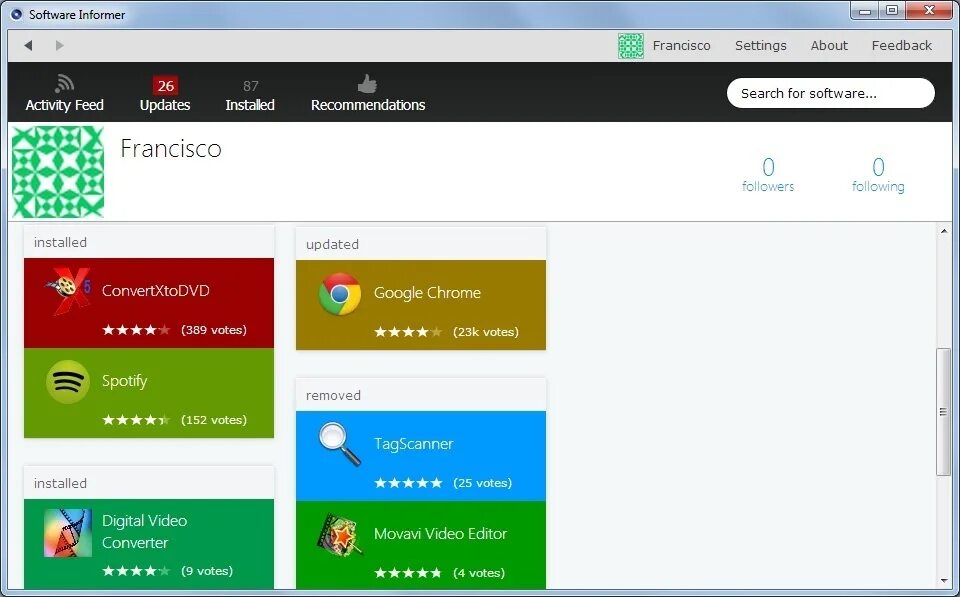Switch to the Installed tab
960x597 pixels.
250,105
